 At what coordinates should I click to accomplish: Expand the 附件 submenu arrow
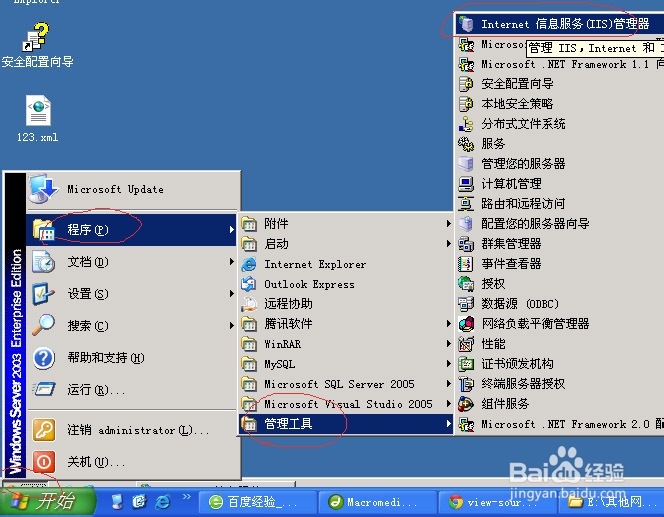pos(448,223)
